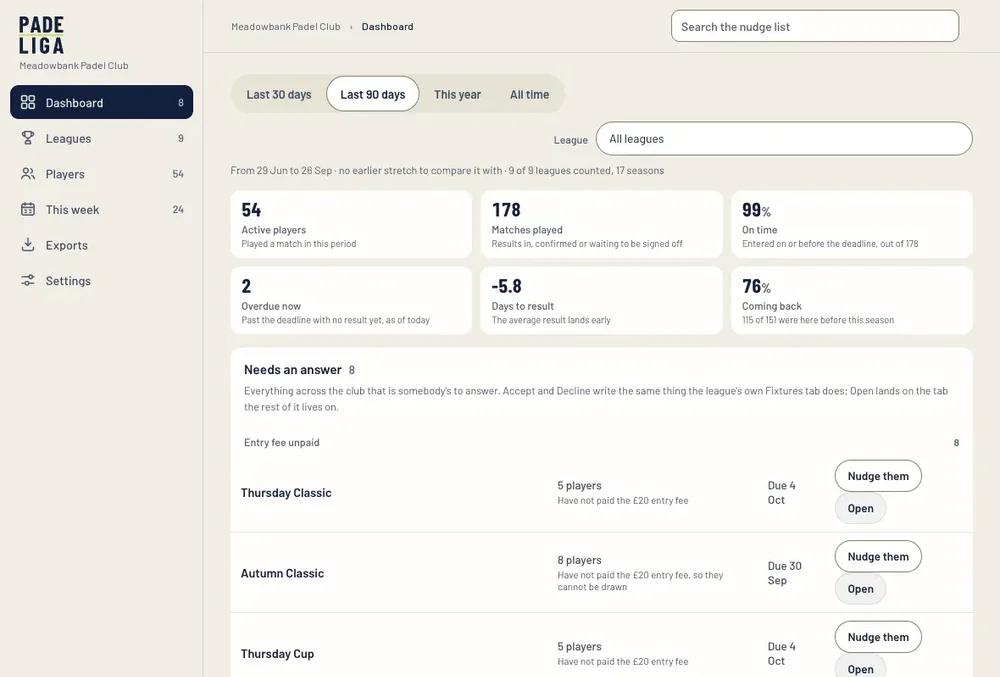
Task: Click the Autumn Classic league name
Action: click(282, 573)
